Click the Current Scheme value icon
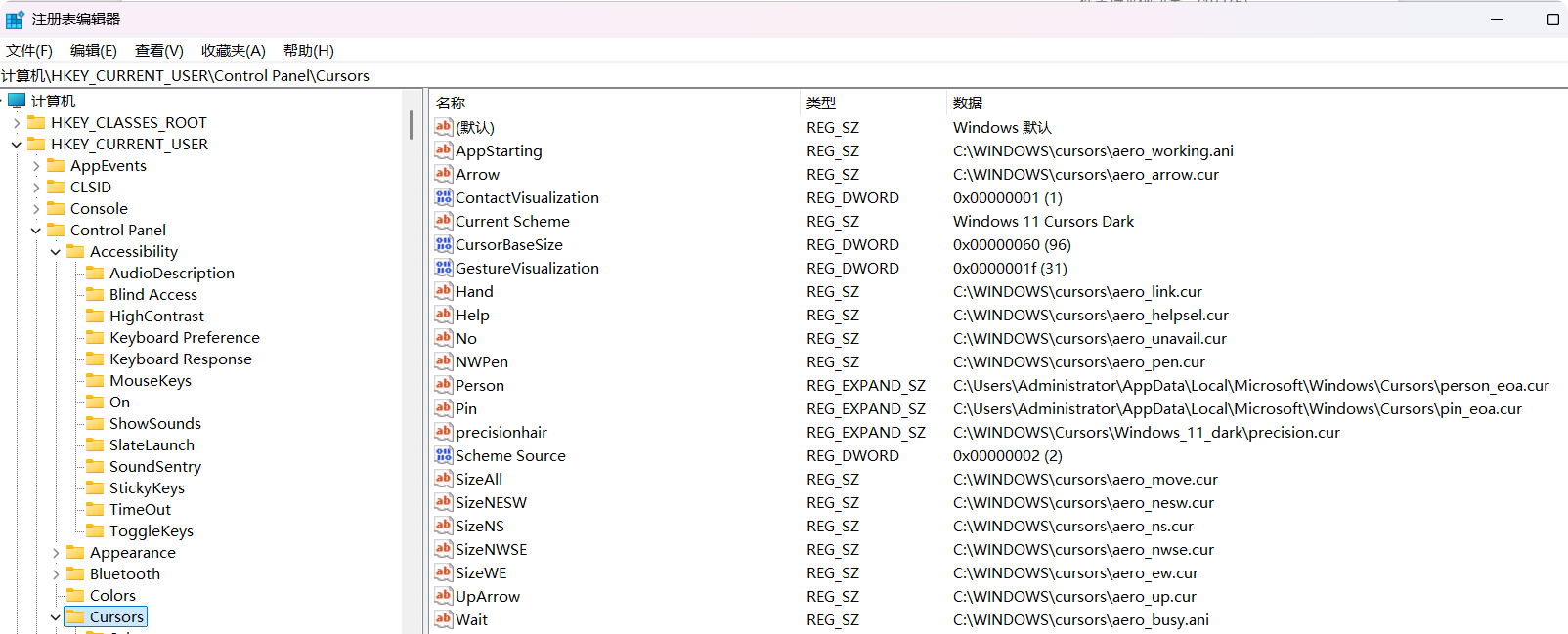This screenshot has width=1568, height=634. click(x=444, y=221)
